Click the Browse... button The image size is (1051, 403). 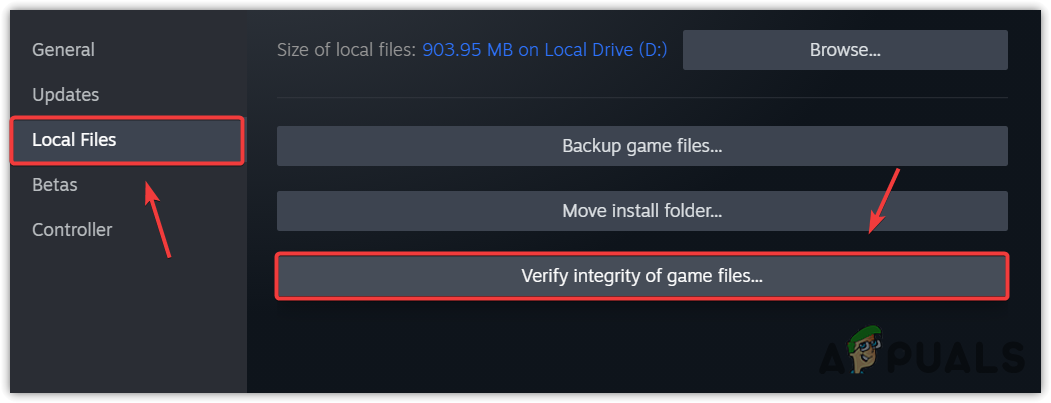point(845,49)
